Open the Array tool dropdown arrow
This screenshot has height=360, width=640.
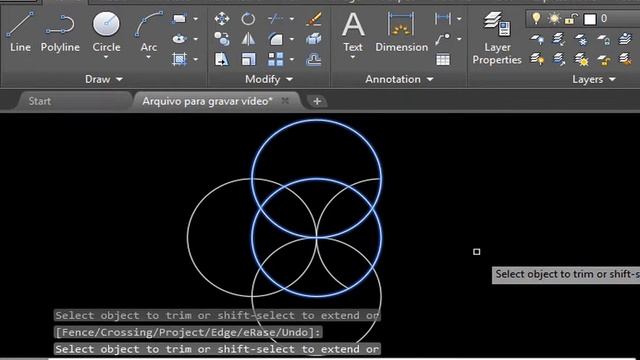291,60
